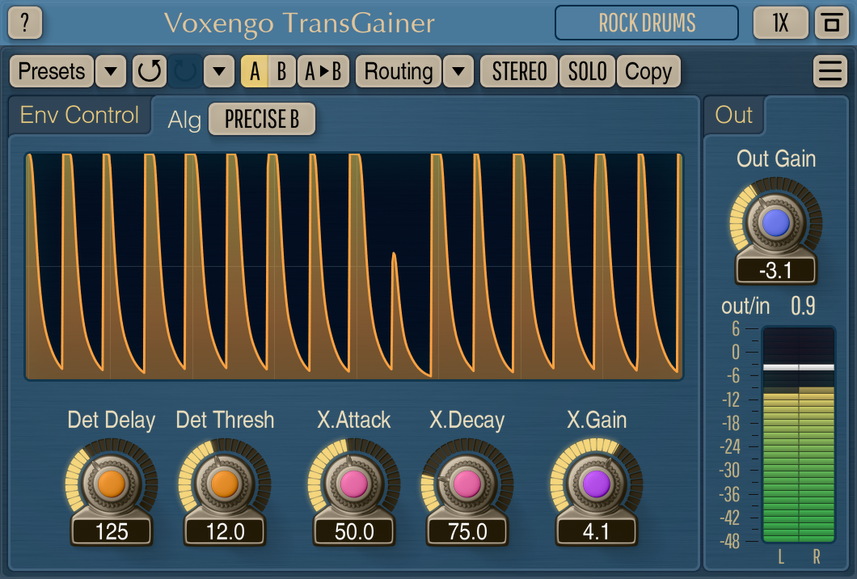Change the PRECISE B algorithm selector

262,119
